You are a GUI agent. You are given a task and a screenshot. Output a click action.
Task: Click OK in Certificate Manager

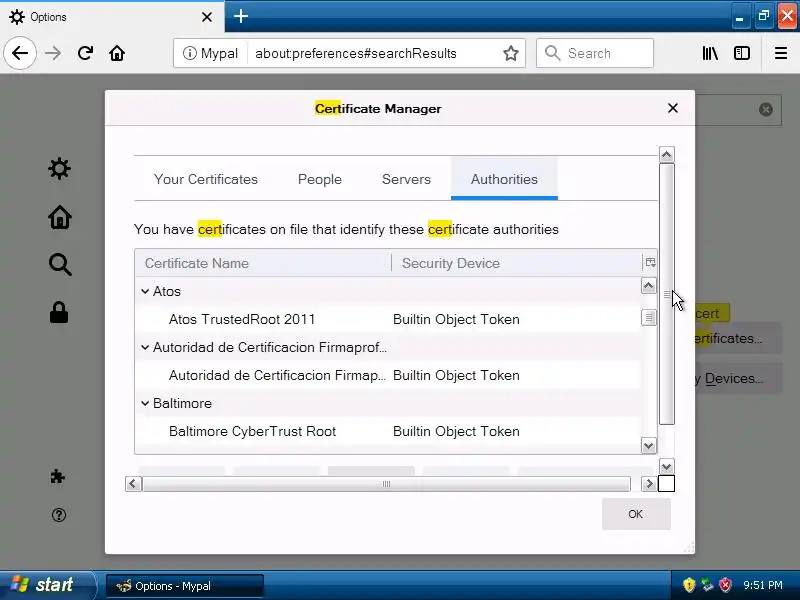[636, 514]
